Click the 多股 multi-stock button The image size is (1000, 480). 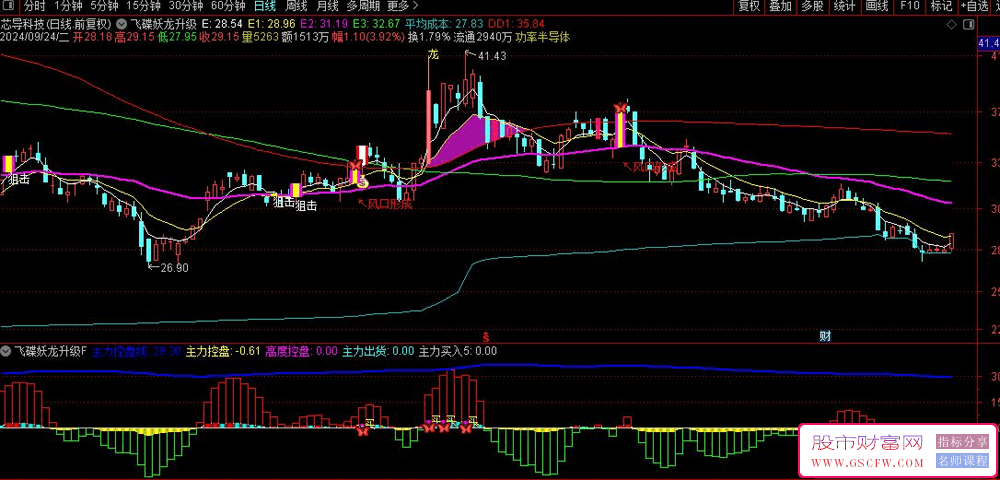812,6
